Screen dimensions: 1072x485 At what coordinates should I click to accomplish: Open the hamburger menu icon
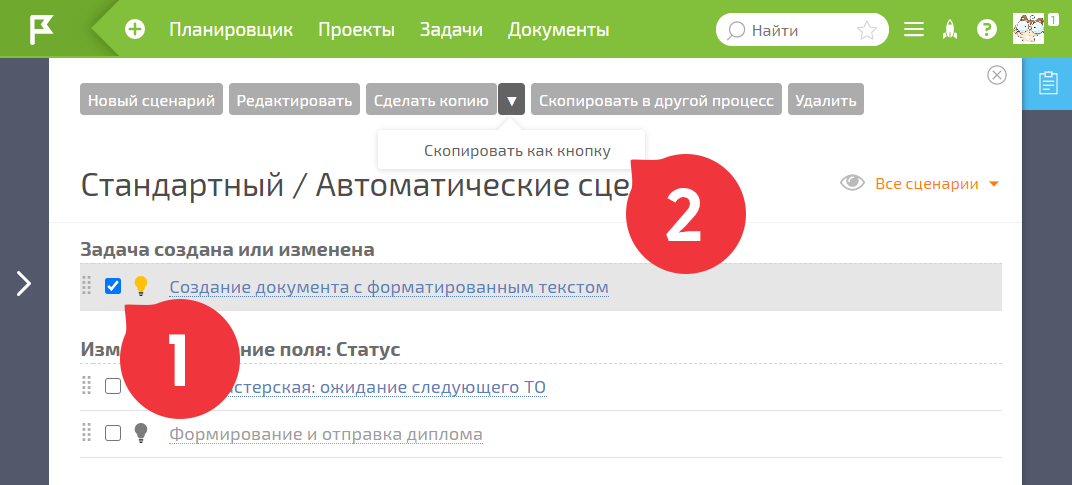click(x=913, y=30)
